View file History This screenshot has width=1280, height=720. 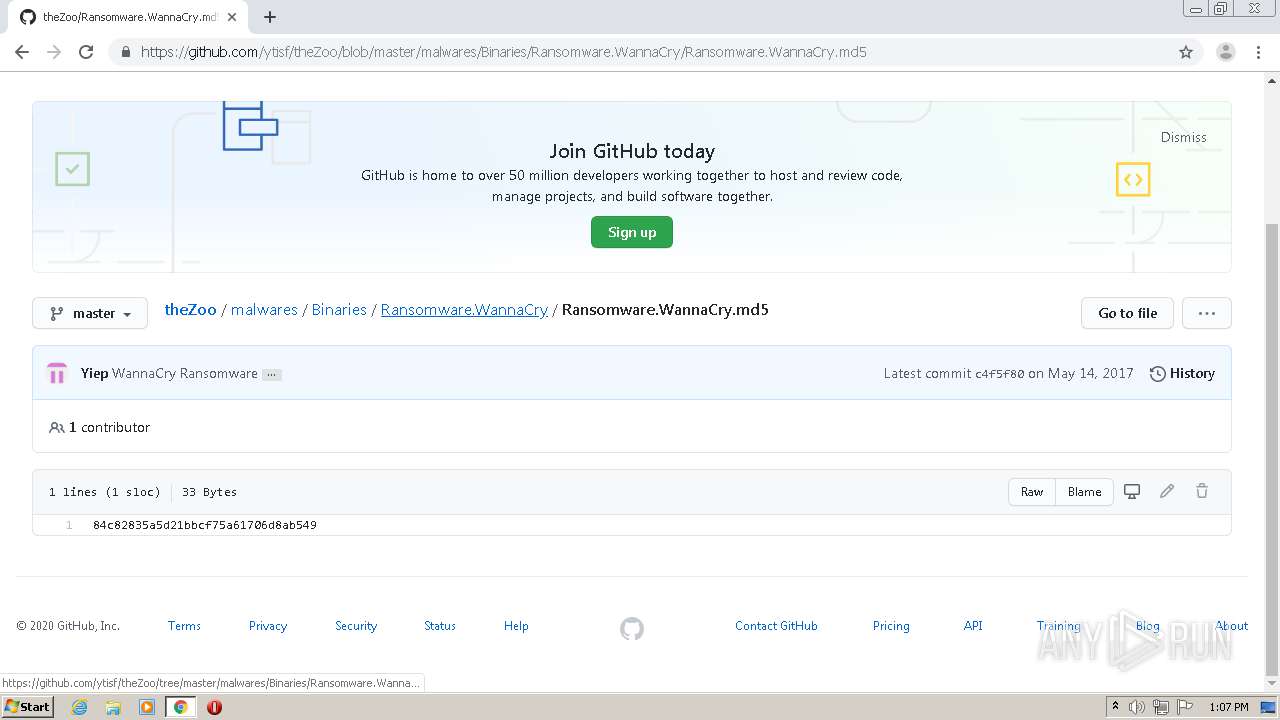pos(1182,373)
